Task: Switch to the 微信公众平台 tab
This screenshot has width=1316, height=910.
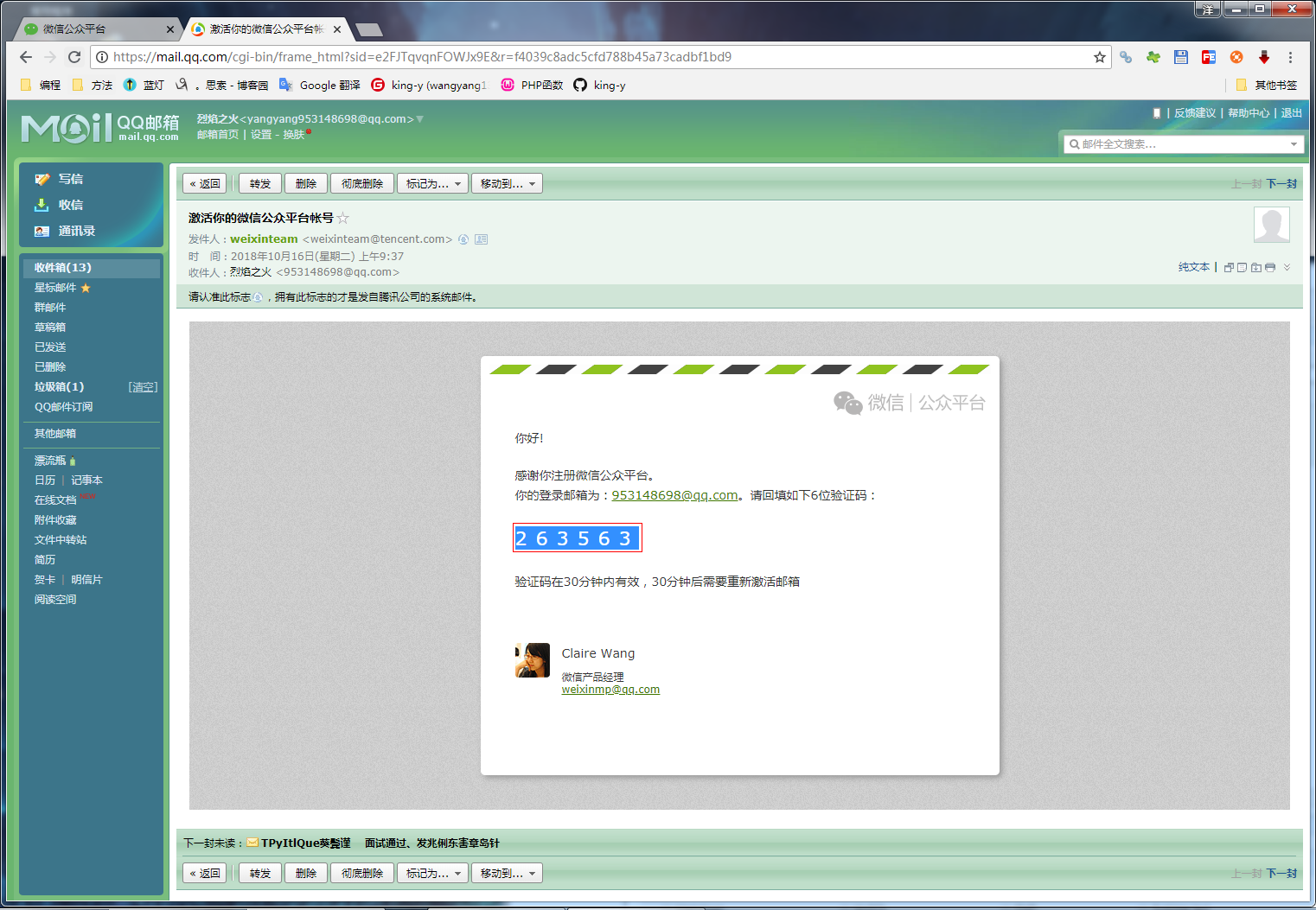Action: (95, 29)
